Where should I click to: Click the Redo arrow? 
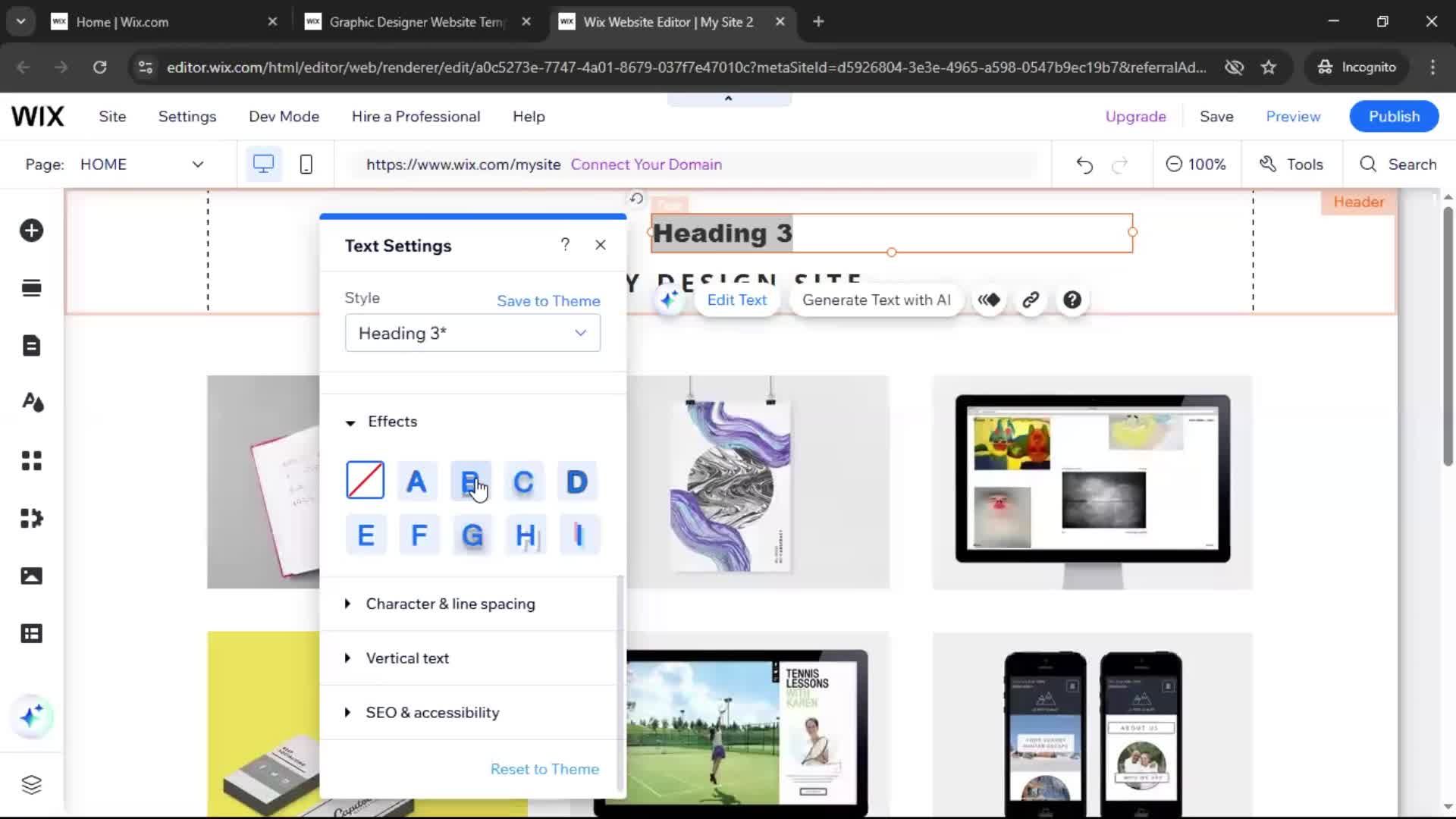point(1120,165)
